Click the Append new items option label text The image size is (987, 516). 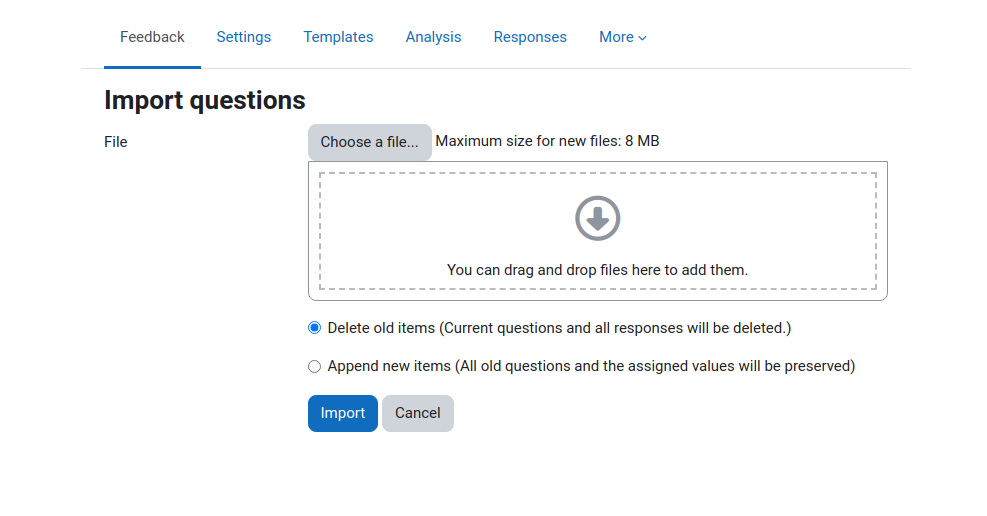[x=591, y=366]
